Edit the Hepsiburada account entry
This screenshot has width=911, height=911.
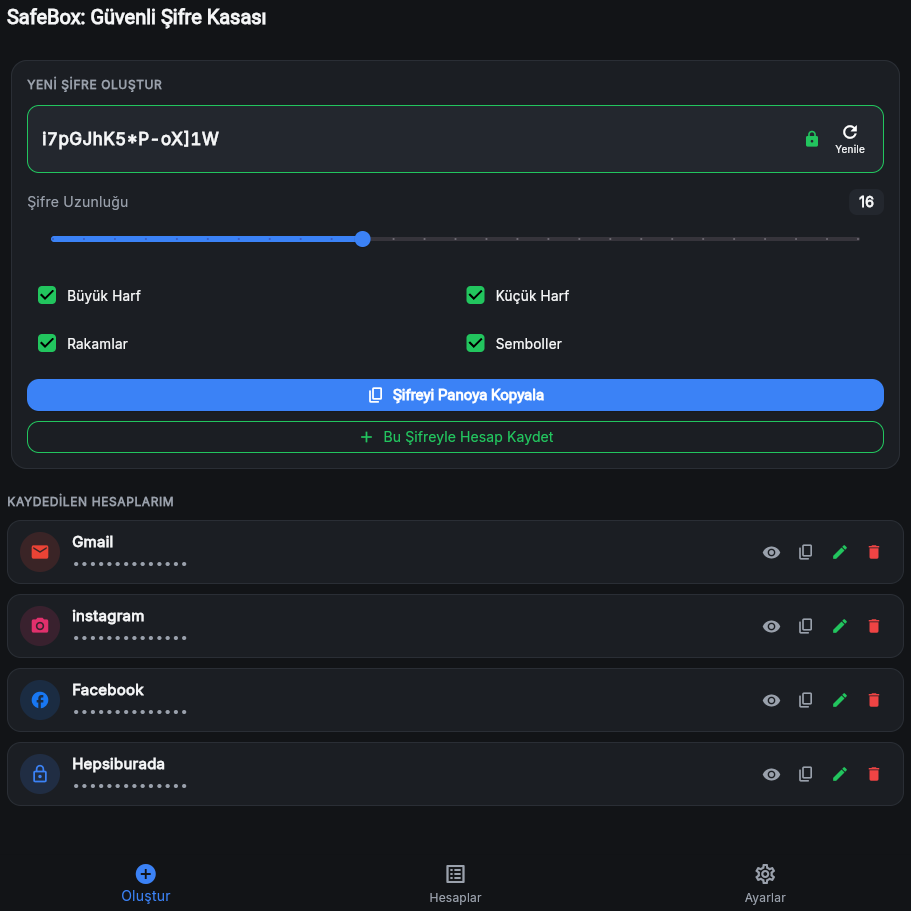[840, 774]
